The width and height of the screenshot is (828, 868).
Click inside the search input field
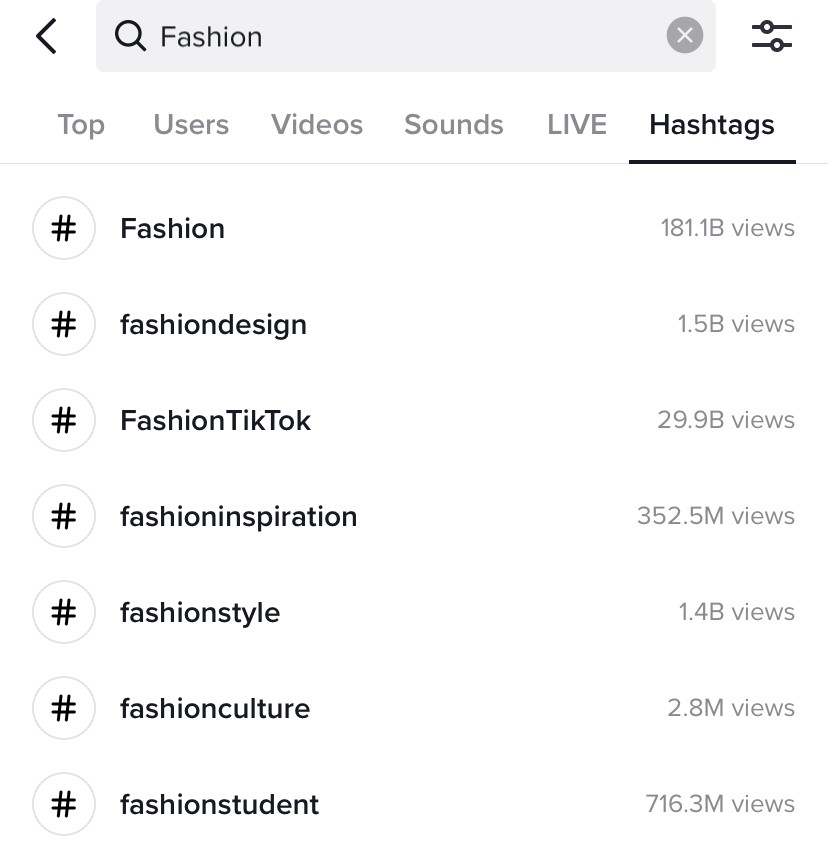point(400,35)
